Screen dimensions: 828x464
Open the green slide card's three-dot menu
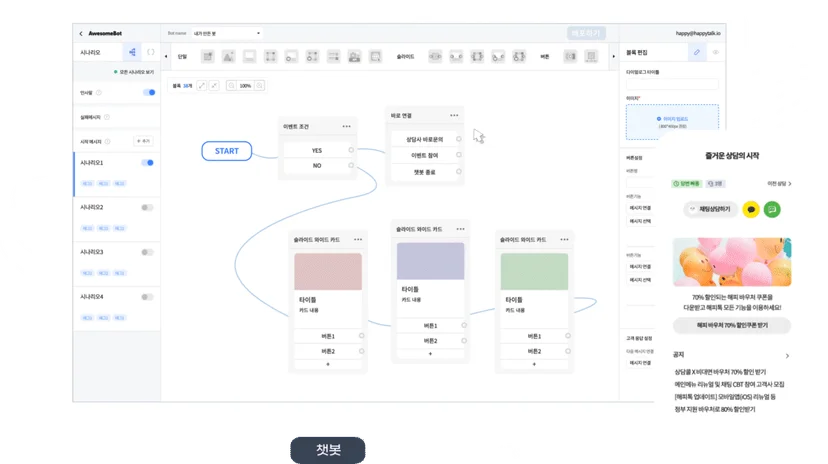click(564, 240)
